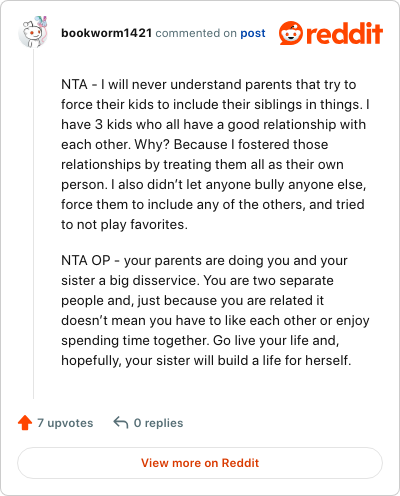This screenshot has width=400, height=496.
Task: Click the "NTA - I will never understand" line
Action: pyautogui.click(x=209, y=84)
